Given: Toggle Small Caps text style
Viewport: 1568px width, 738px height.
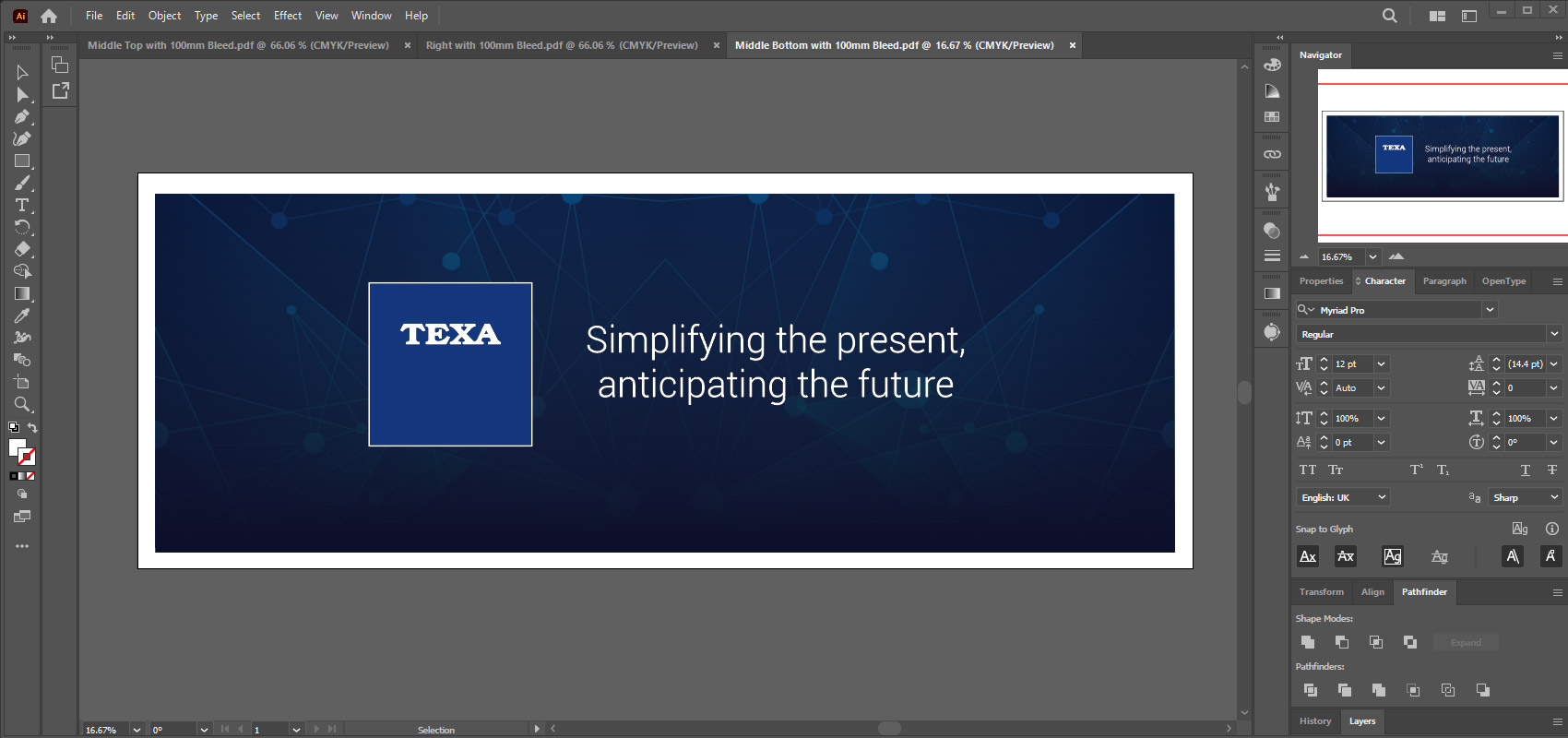Looking at the screenshot, I should tap(1336, 470).
